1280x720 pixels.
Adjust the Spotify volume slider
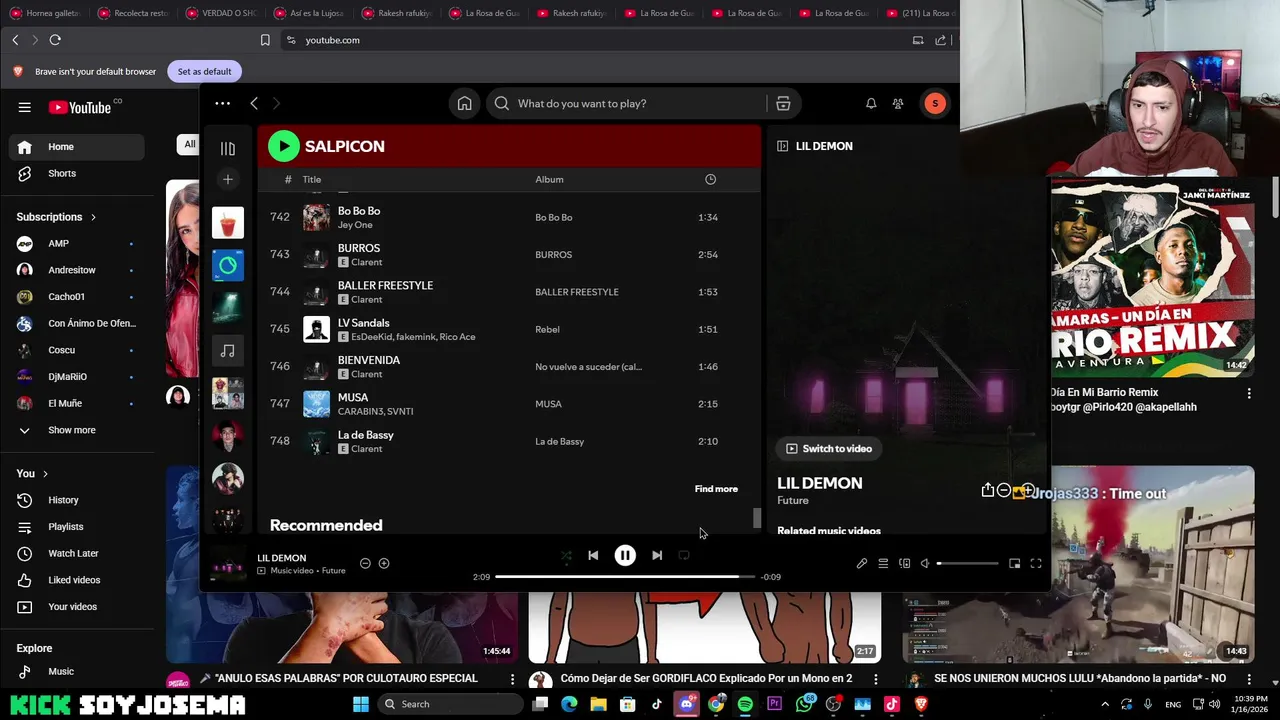967,563
